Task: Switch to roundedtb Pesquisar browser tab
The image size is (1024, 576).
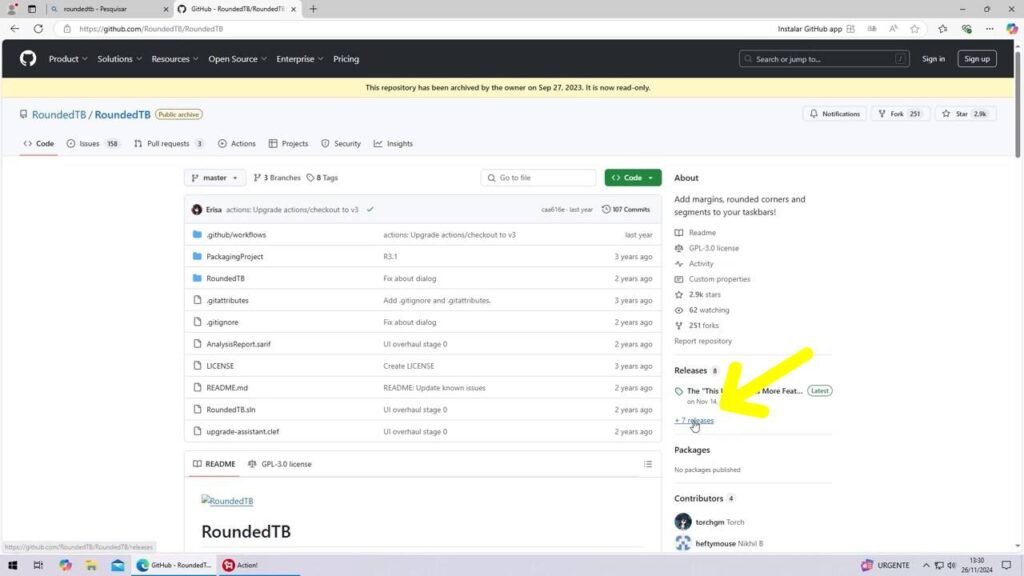Action: point(108,9)
